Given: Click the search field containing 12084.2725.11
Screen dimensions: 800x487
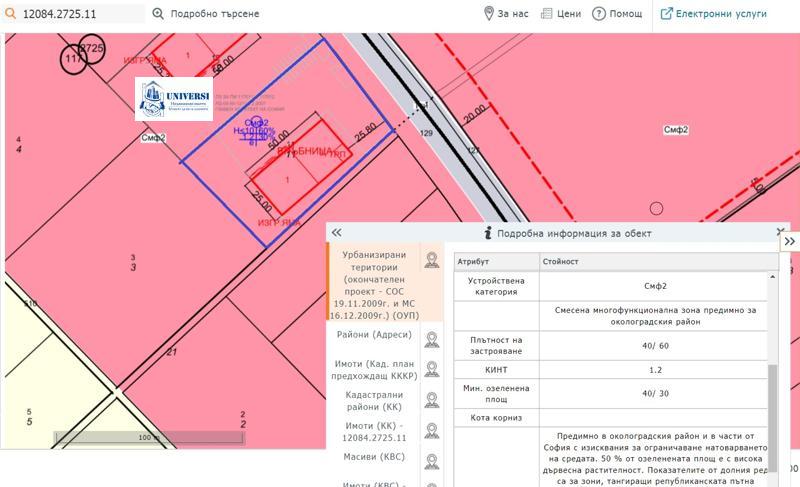Looking at the screenshot, I should [x=82, y=15].
